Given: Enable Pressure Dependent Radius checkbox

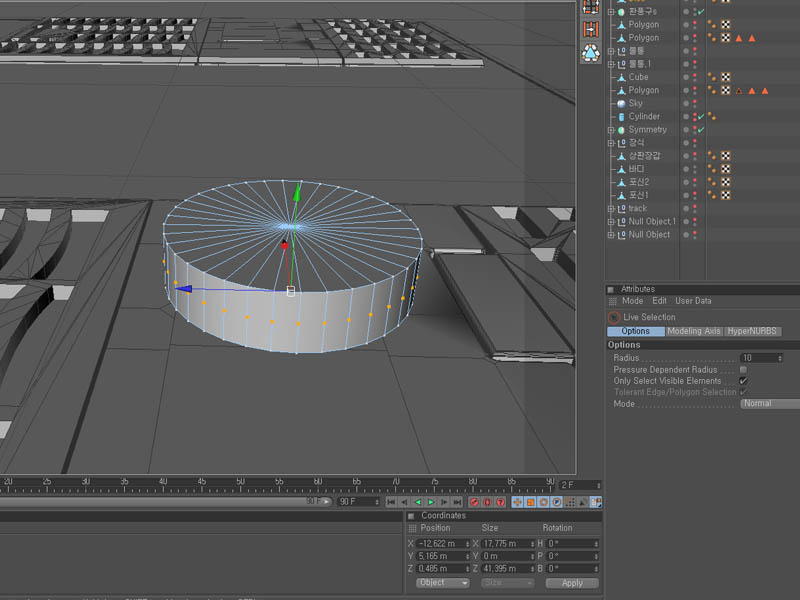Looking at the screenshot, I should (743, 370).
